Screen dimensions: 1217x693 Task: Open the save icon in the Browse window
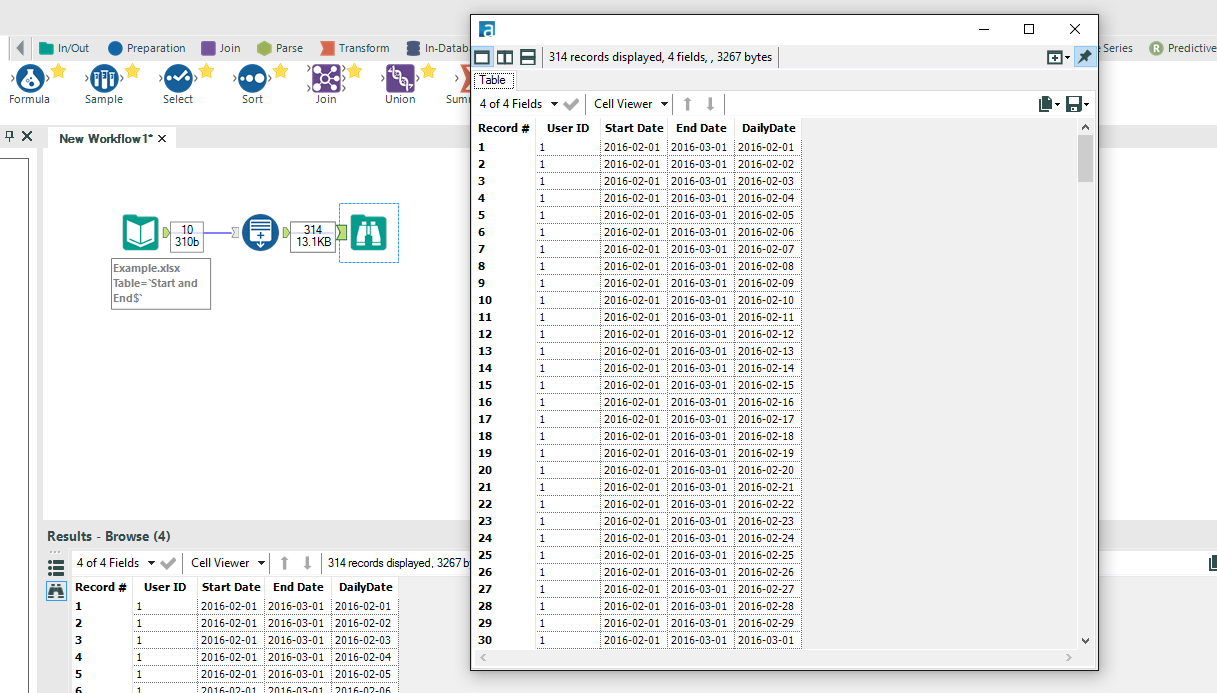click(x=1073, y=104)
